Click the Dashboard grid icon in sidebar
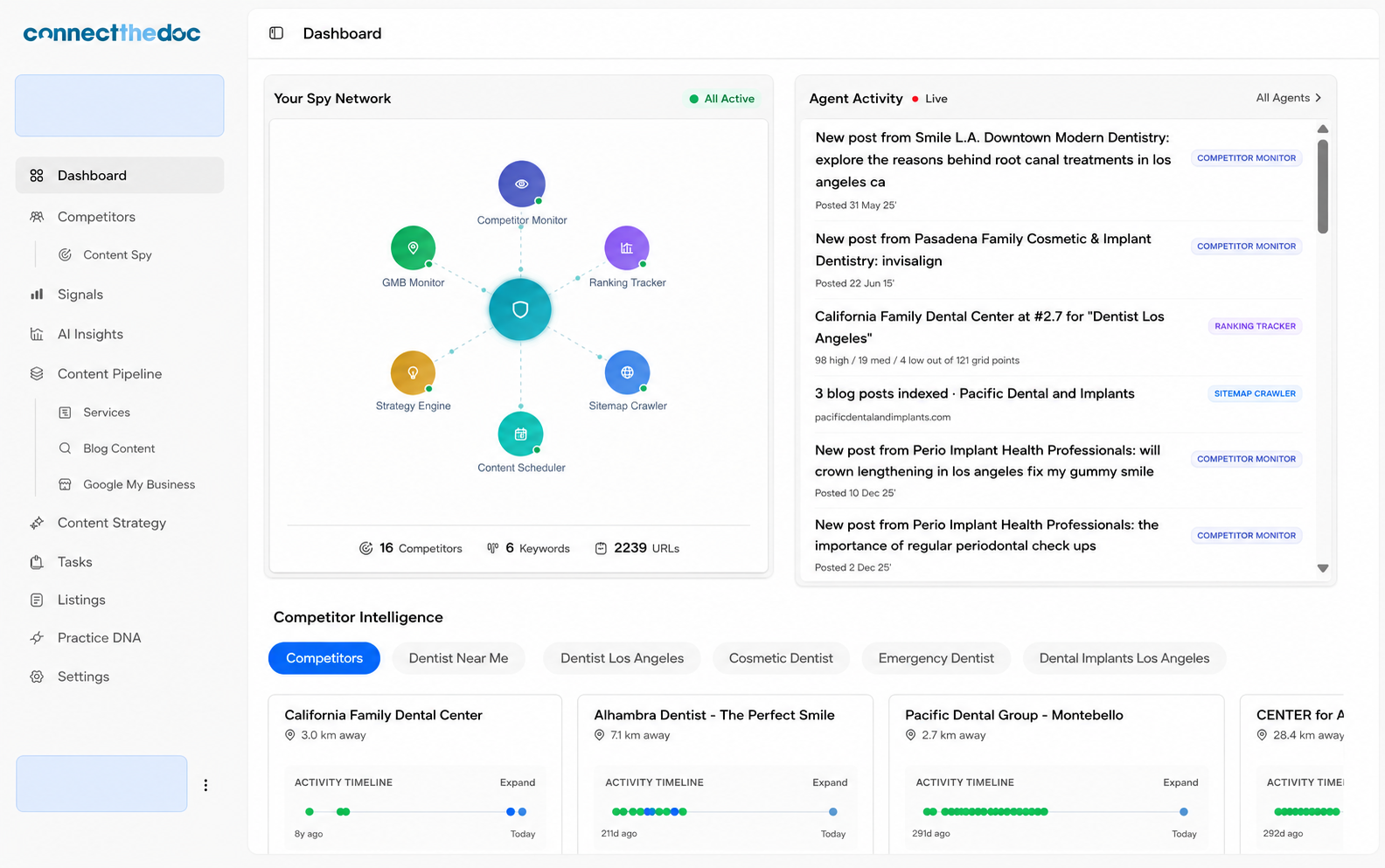This screenshot has width=1385, height=868. click(x=37, y=176)
